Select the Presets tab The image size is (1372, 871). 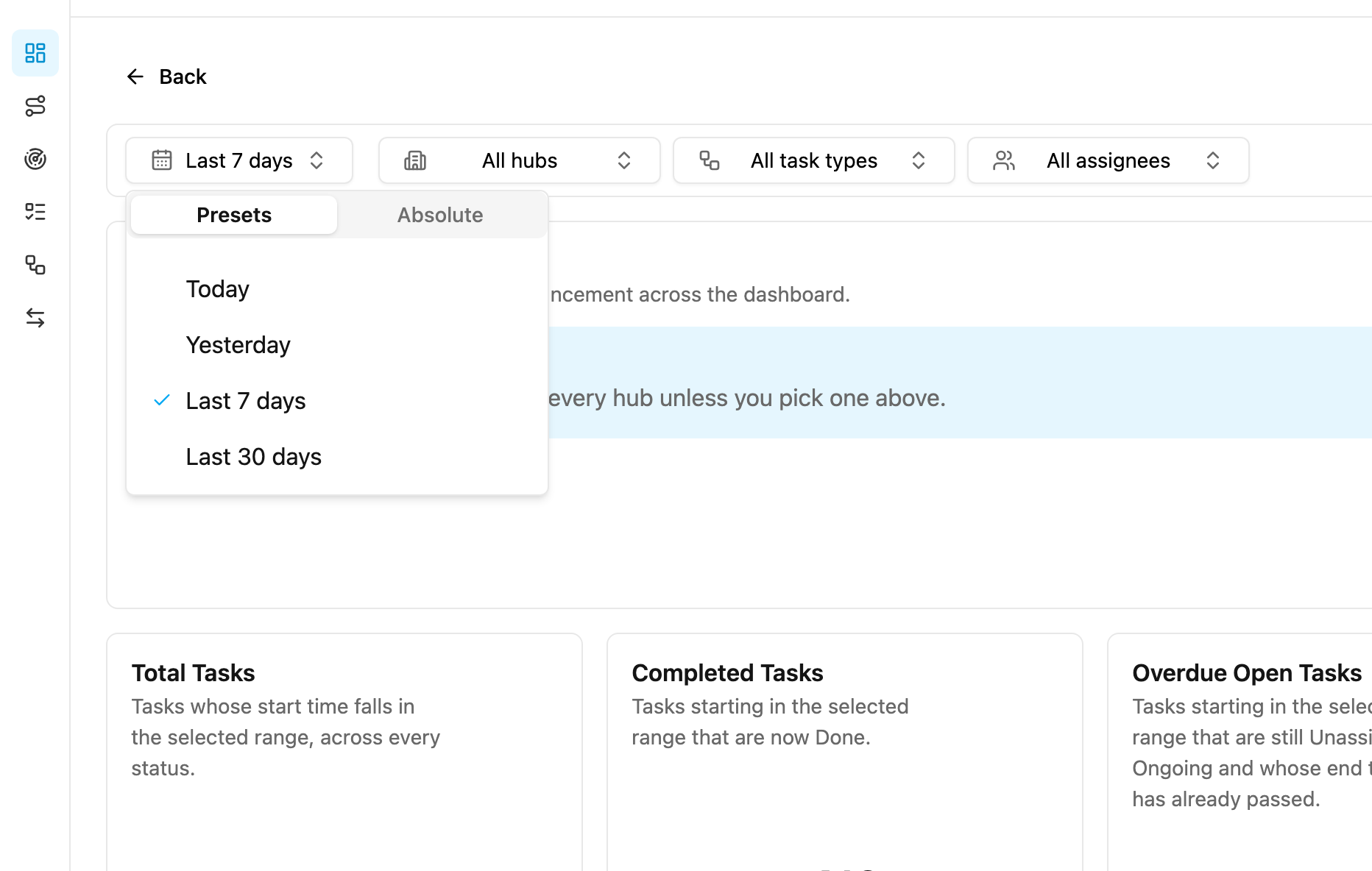point(234,215)
